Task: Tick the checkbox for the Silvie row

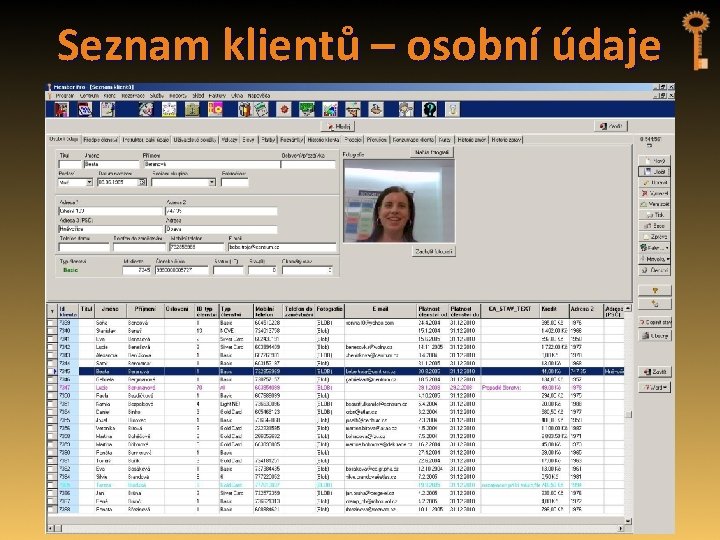Action: [51, 477]
